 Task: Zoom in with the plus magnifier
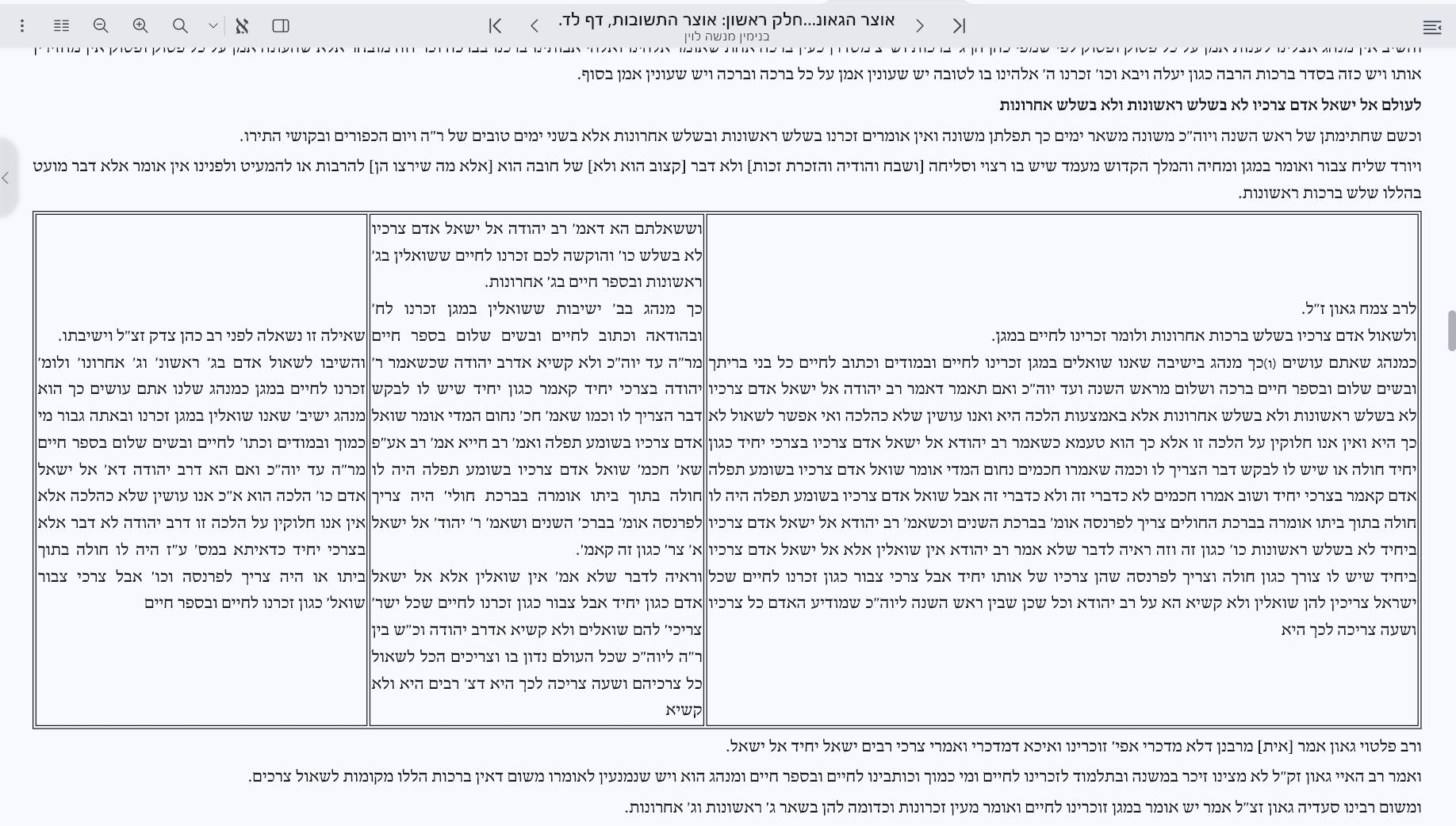coord(140,26)
